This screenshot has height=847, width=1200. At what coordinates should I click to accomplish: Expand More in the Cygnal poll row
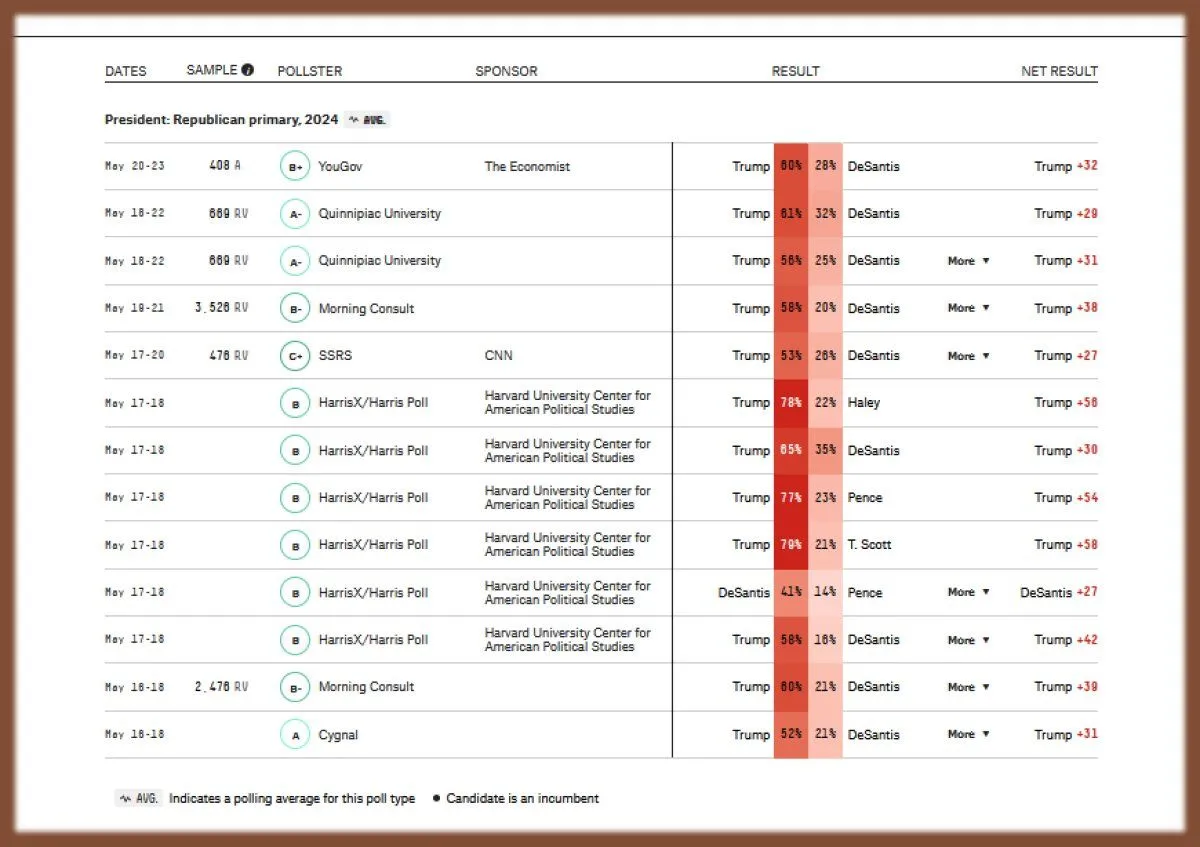tap(968, 735)
